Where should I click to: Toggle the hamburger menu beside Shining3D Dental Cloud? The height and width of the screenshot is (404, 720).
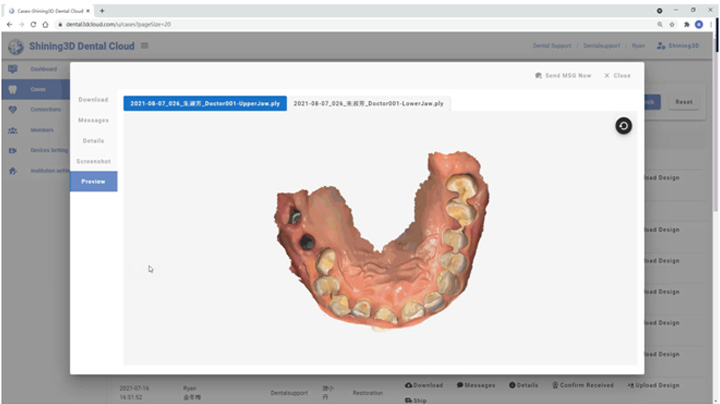145,46
